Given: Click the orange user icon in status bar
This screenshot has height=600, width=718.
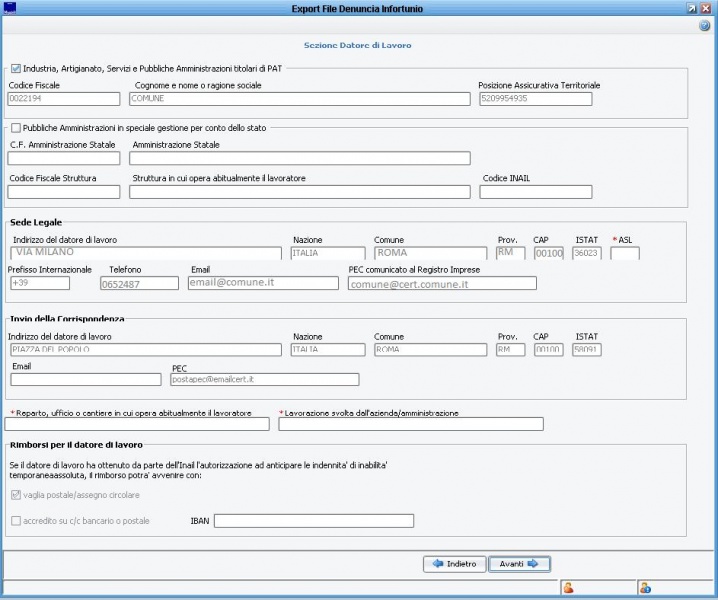Looking at the screenshot, I should [568, 588].
